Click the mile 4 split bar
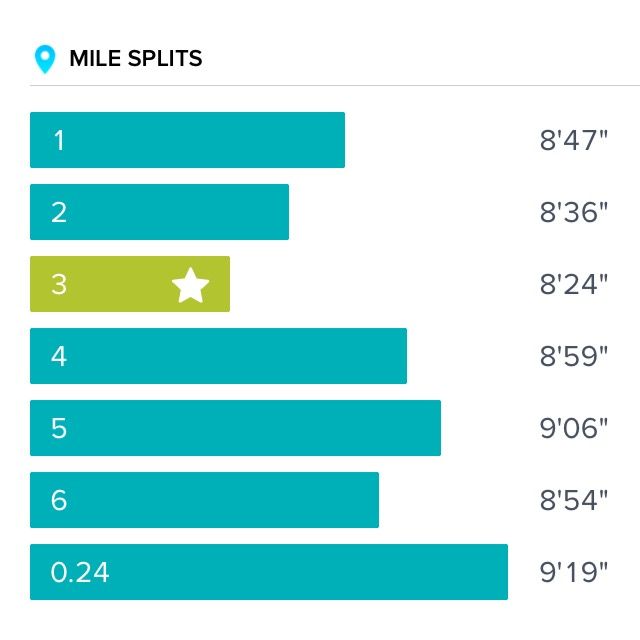The image size is (640, 640). click(x=218, y=356)
